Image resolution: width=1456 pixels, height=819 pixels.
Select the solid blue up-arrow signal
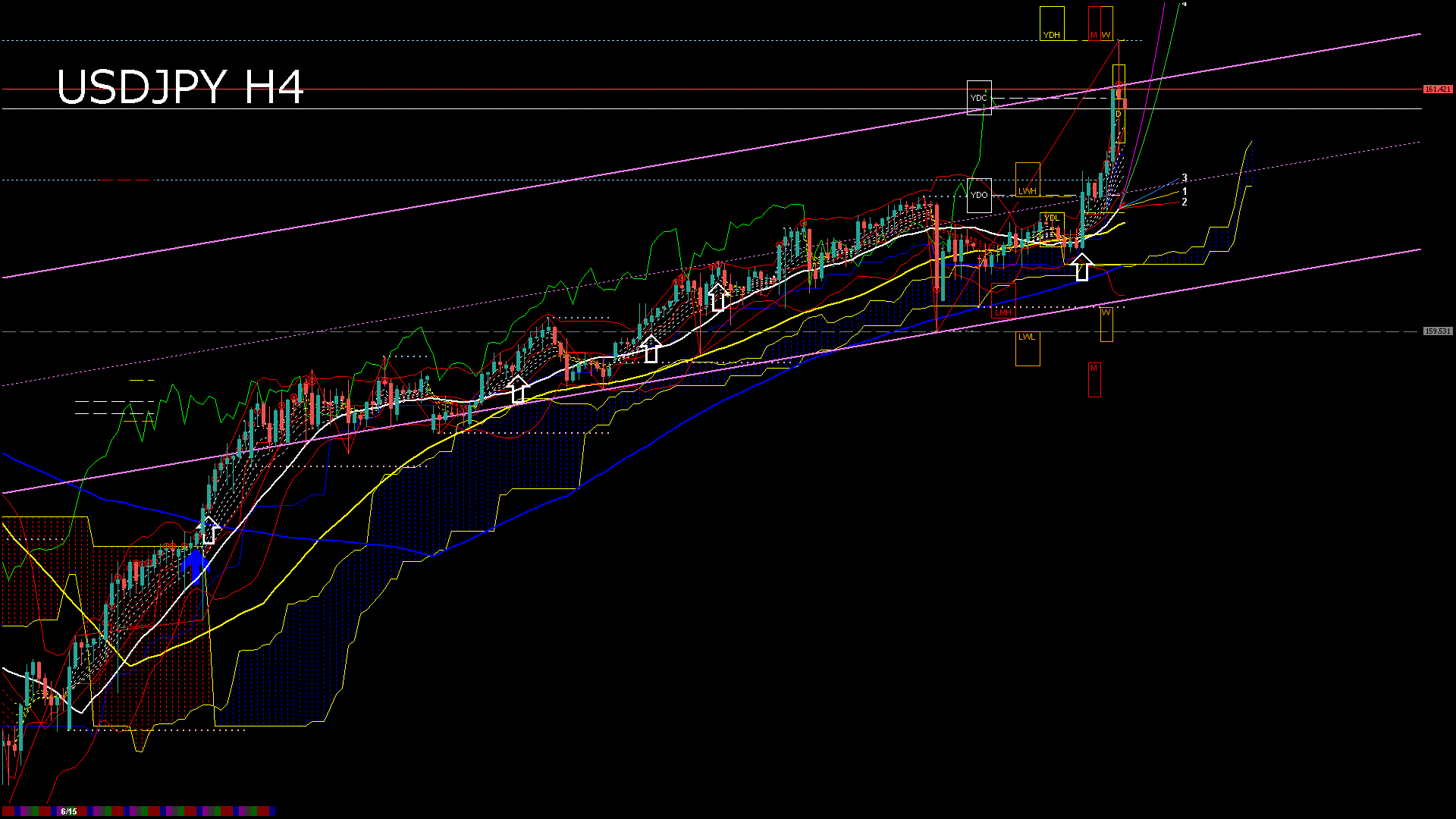tap(196, 566)
